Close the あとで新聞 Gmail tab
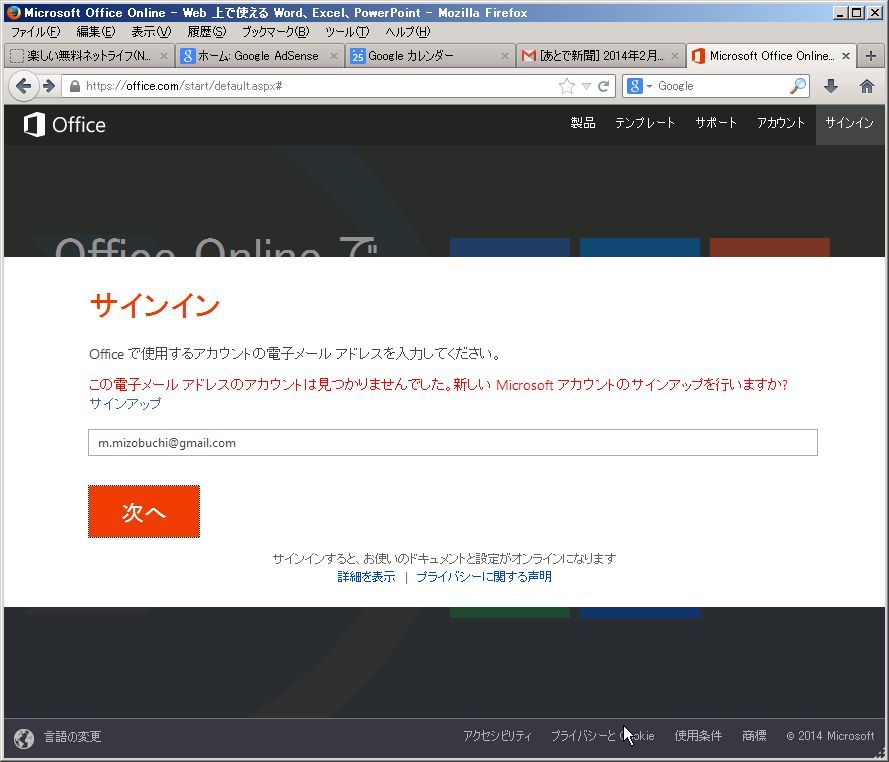The width and height of the screenshot is (889, 762). 675,56
